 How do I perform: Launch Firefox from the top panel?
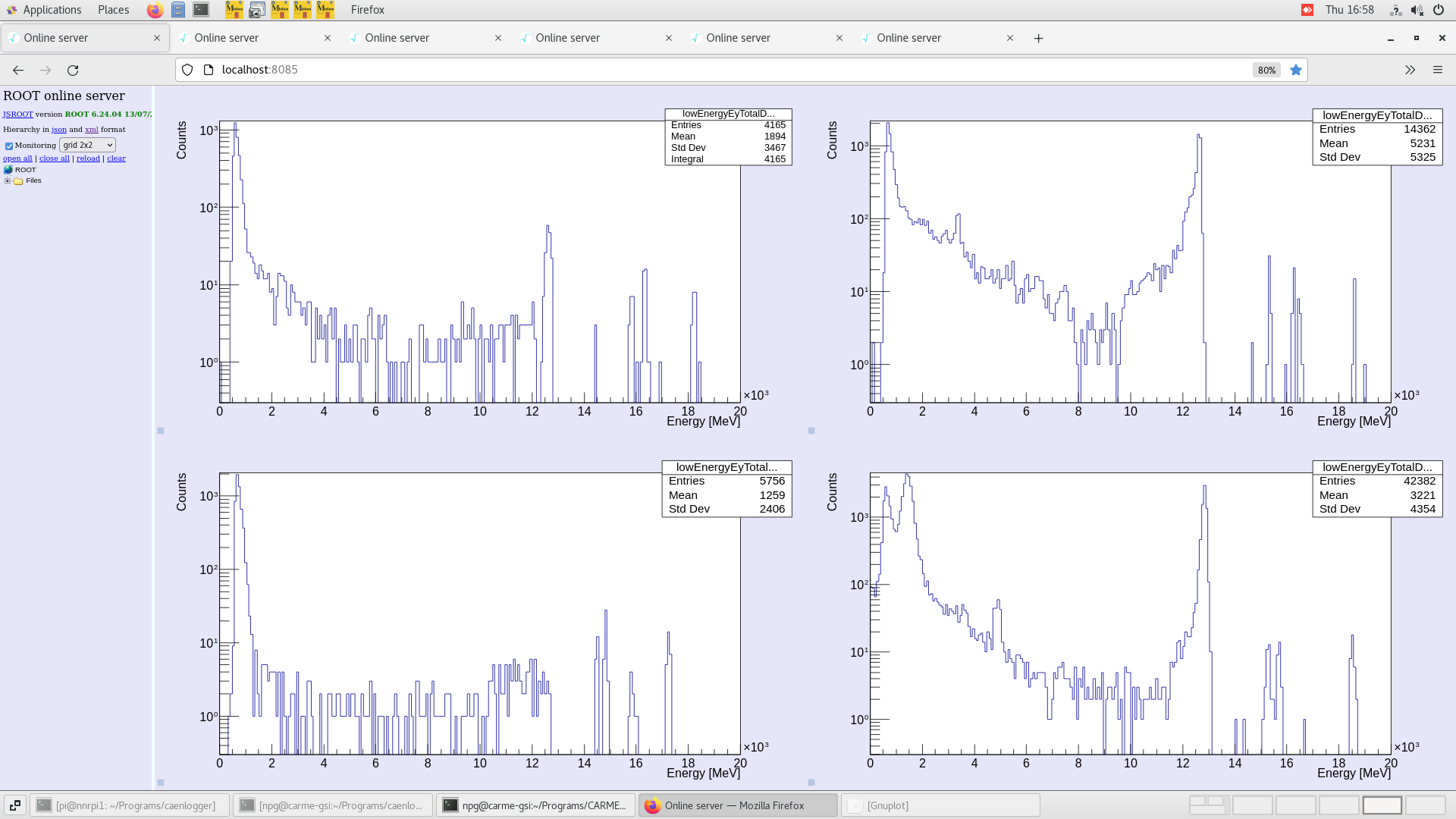[154, 10]
